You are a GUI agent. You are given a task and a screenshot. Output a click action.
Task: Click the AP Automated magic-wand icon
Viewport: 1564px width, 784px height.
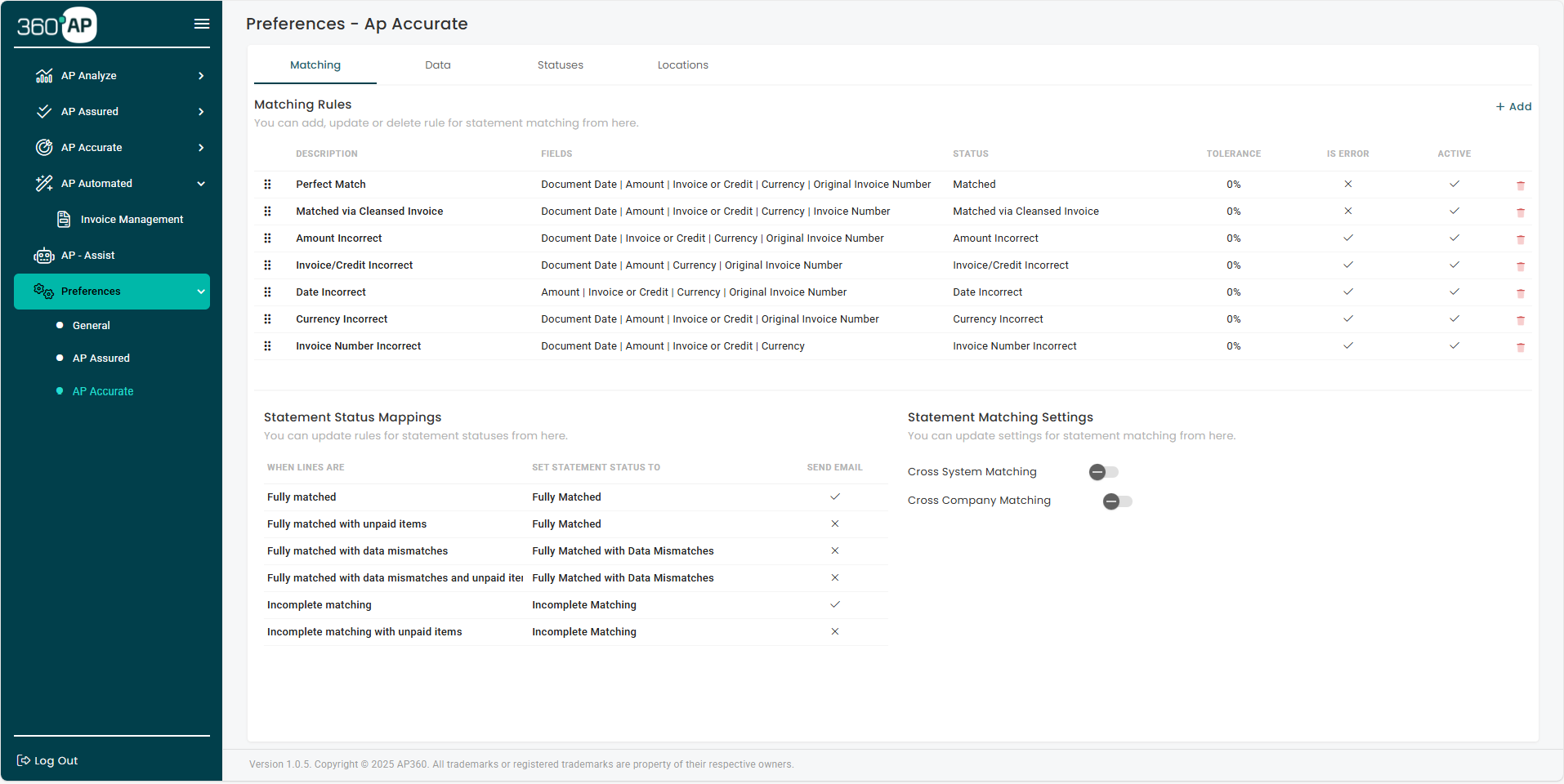43,183
